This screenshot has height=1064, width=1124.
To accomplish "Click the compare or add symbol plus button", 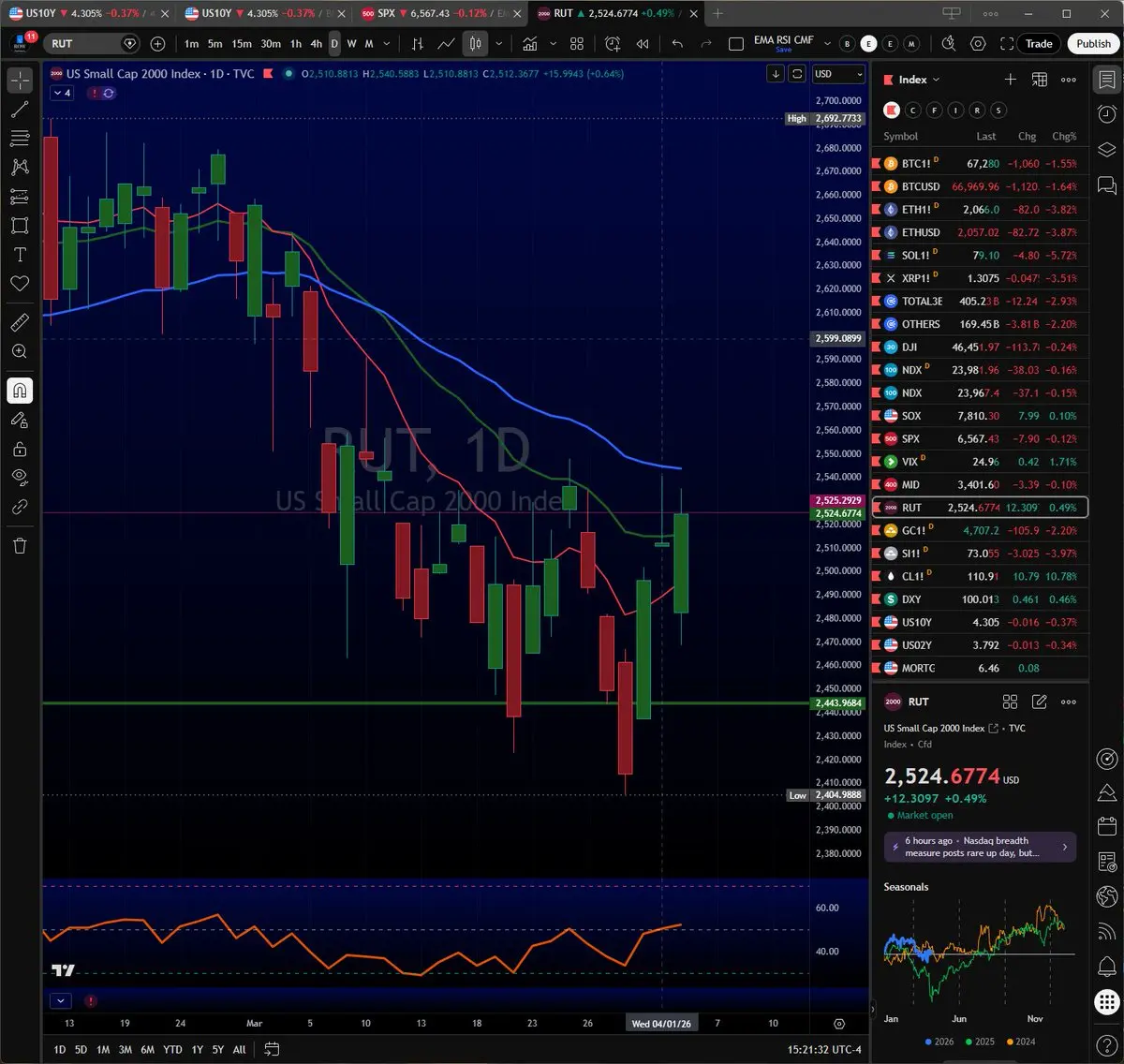I will [x=157, y=44].
